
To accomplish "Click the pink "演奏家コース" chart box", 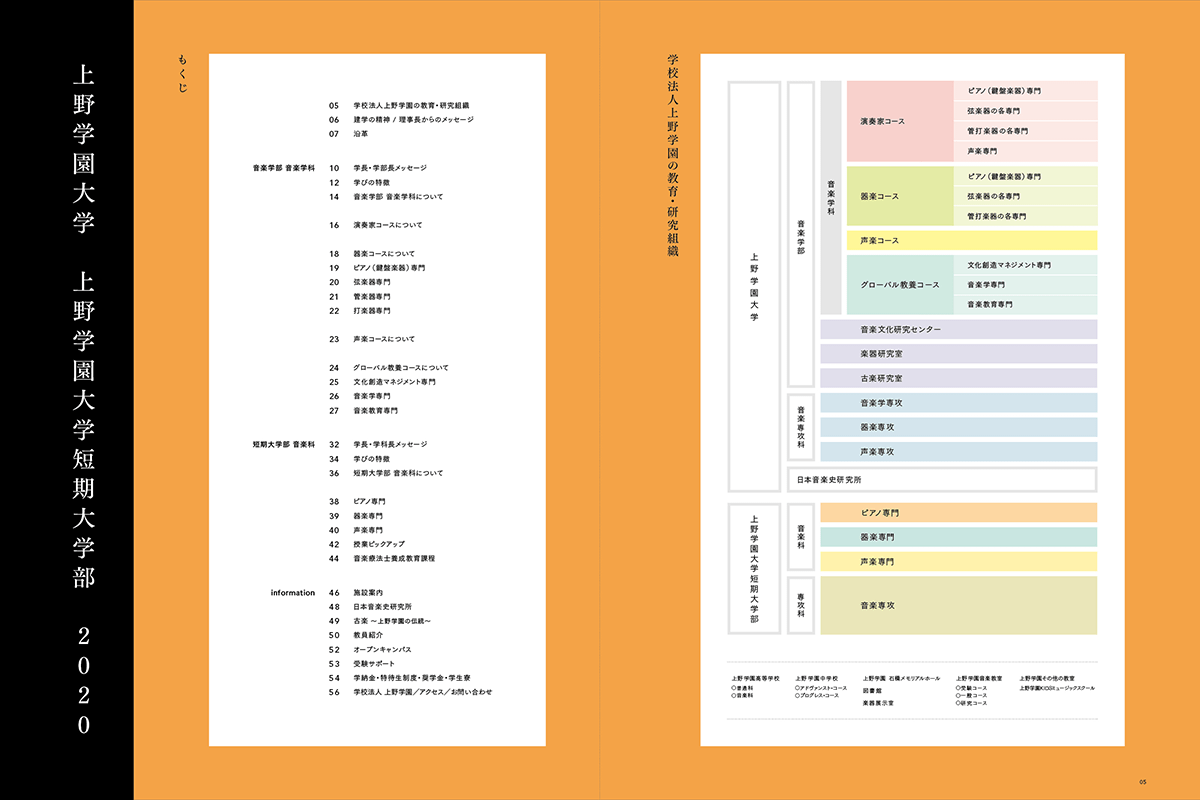I will [899, 121].
